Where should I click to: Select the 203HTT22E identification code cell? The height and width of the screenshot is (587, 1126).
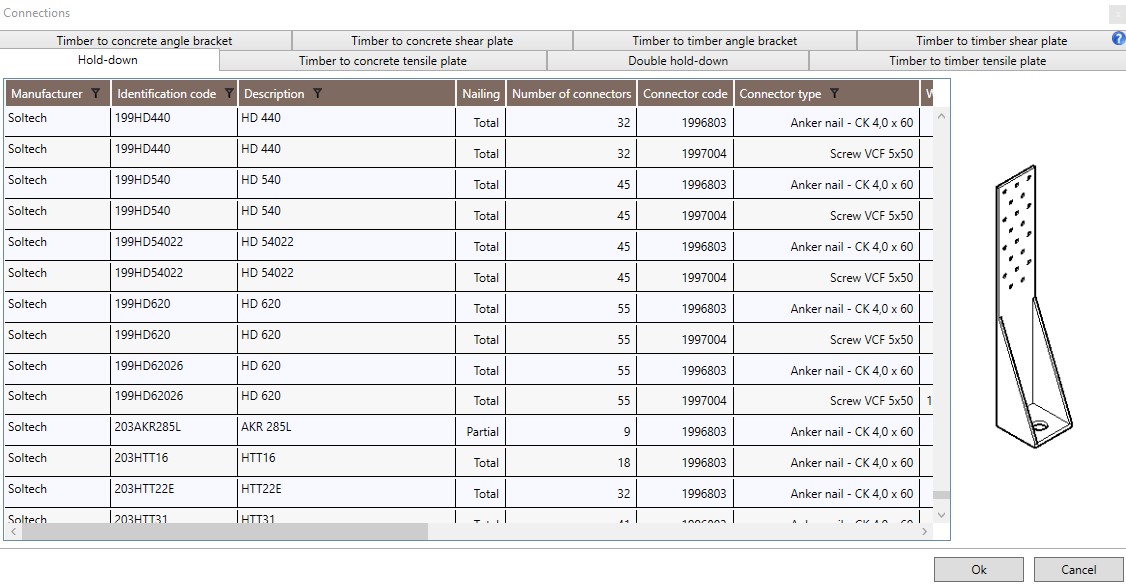click(175, 492)
